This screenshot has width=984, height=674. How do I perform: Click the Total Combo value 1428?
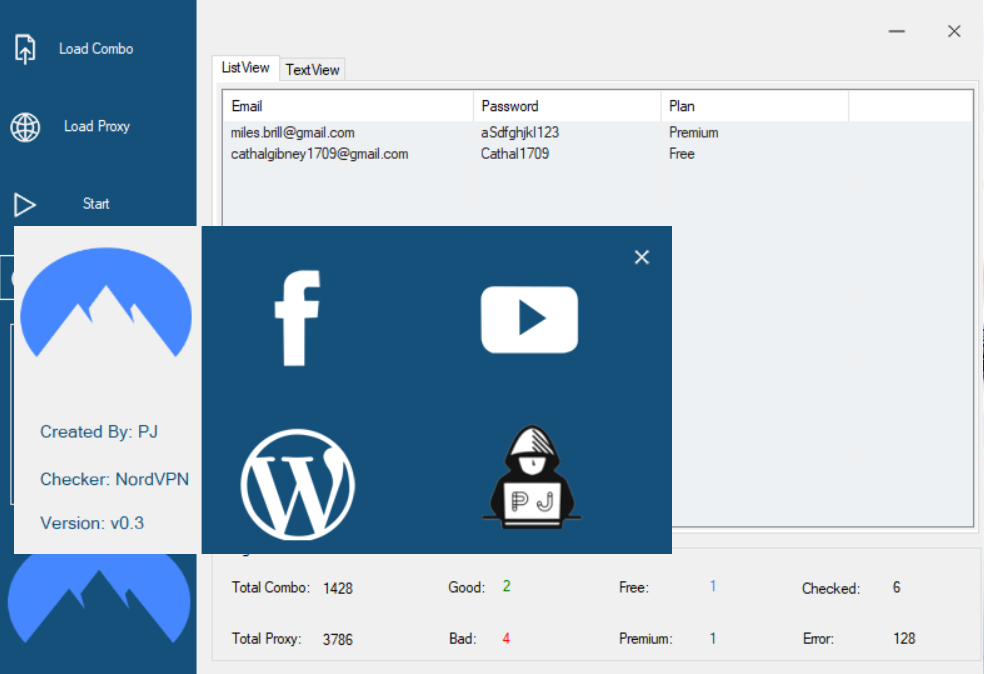coord(338,589)
